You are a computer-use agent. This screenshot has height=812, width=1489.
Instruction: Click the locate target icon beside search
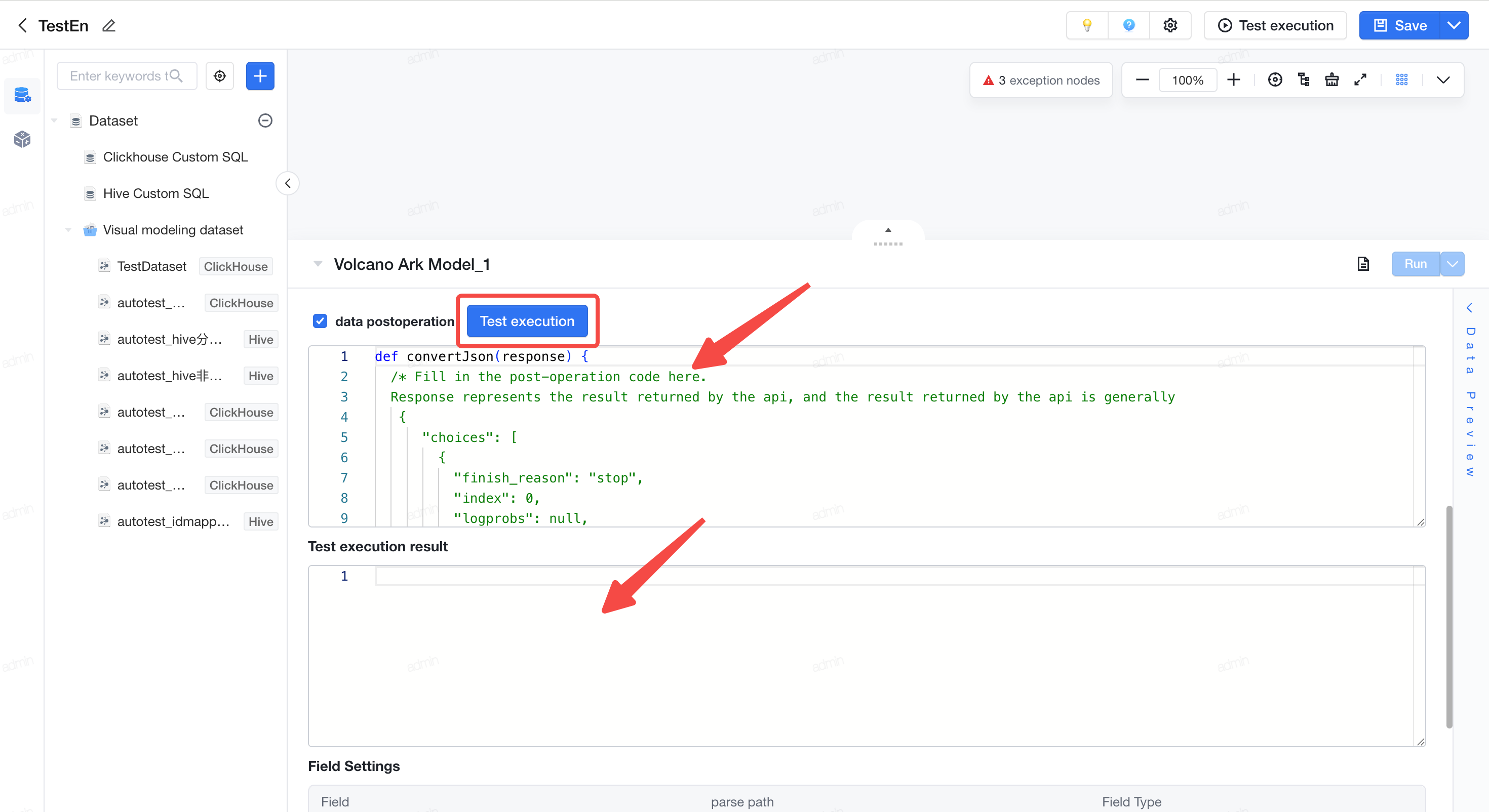click(x=220, y=76)
